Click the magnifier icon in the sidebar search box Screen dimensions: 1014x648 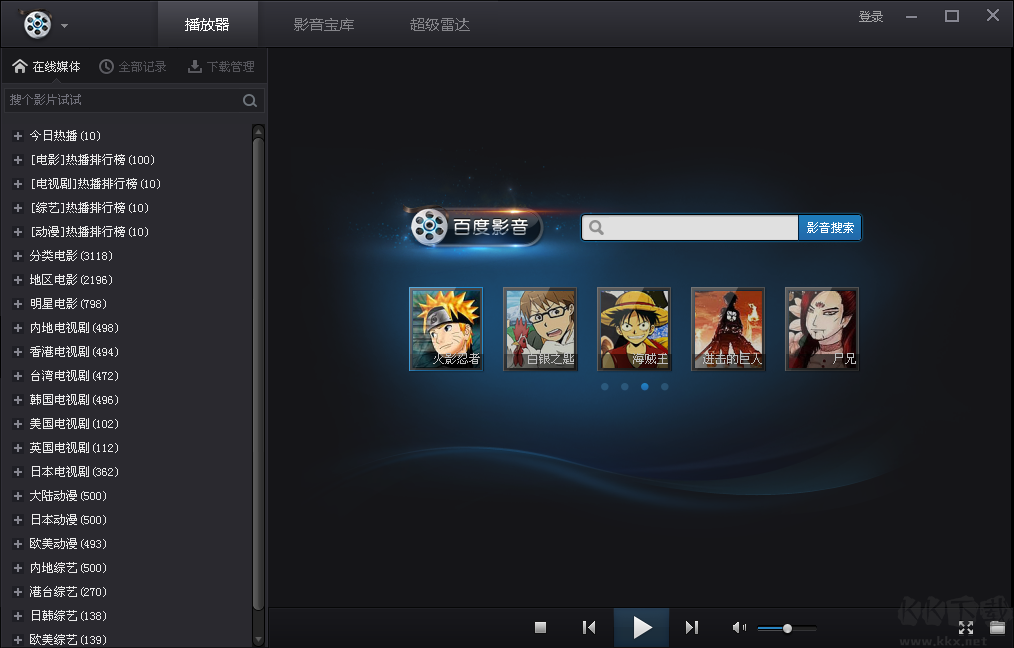[247, 100]
